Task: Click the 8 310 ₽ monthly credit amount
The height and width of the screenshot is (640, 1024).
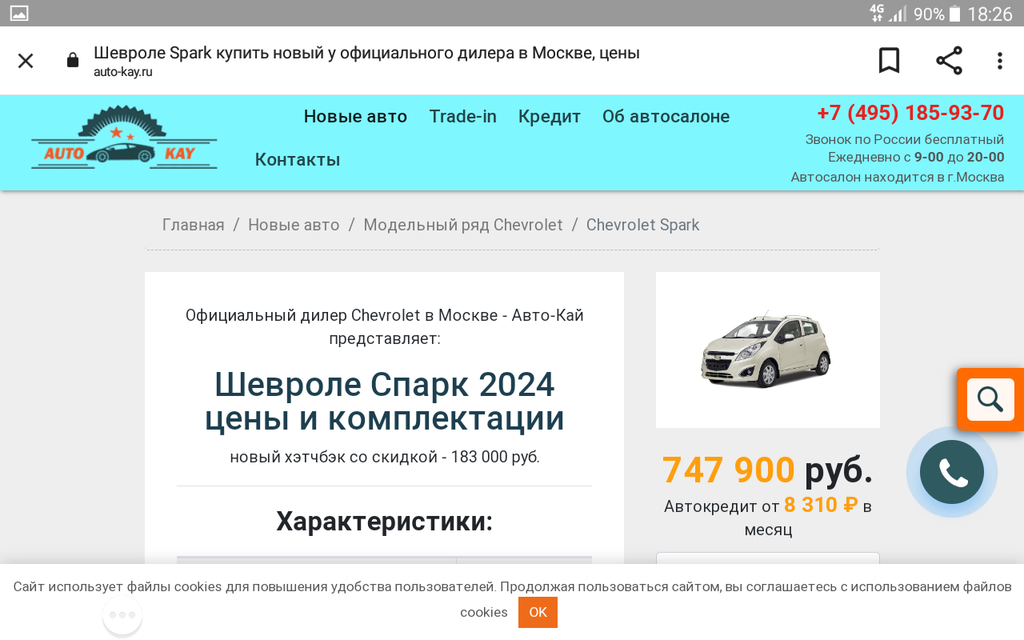Action: coord(820,505)
